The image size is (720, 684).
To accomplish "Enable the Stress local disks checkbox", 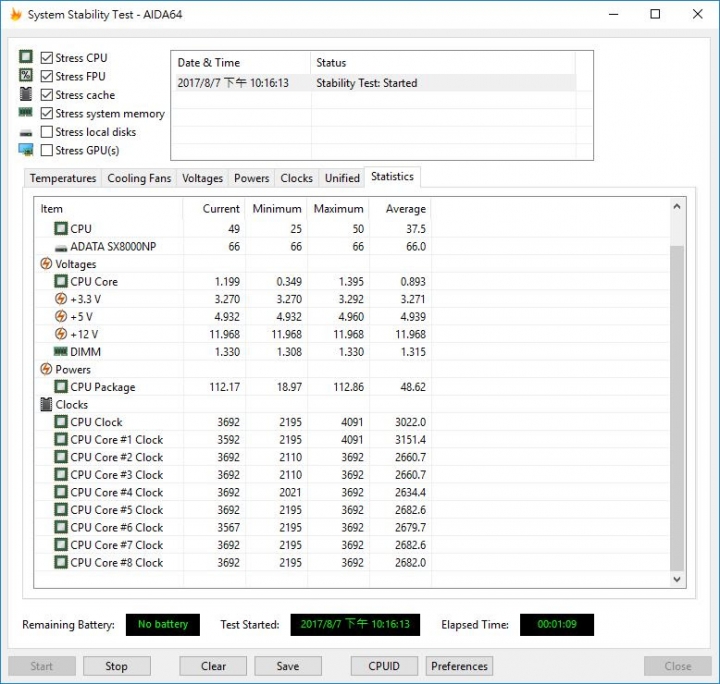I will pyautogui.click(x=46, y=132).
